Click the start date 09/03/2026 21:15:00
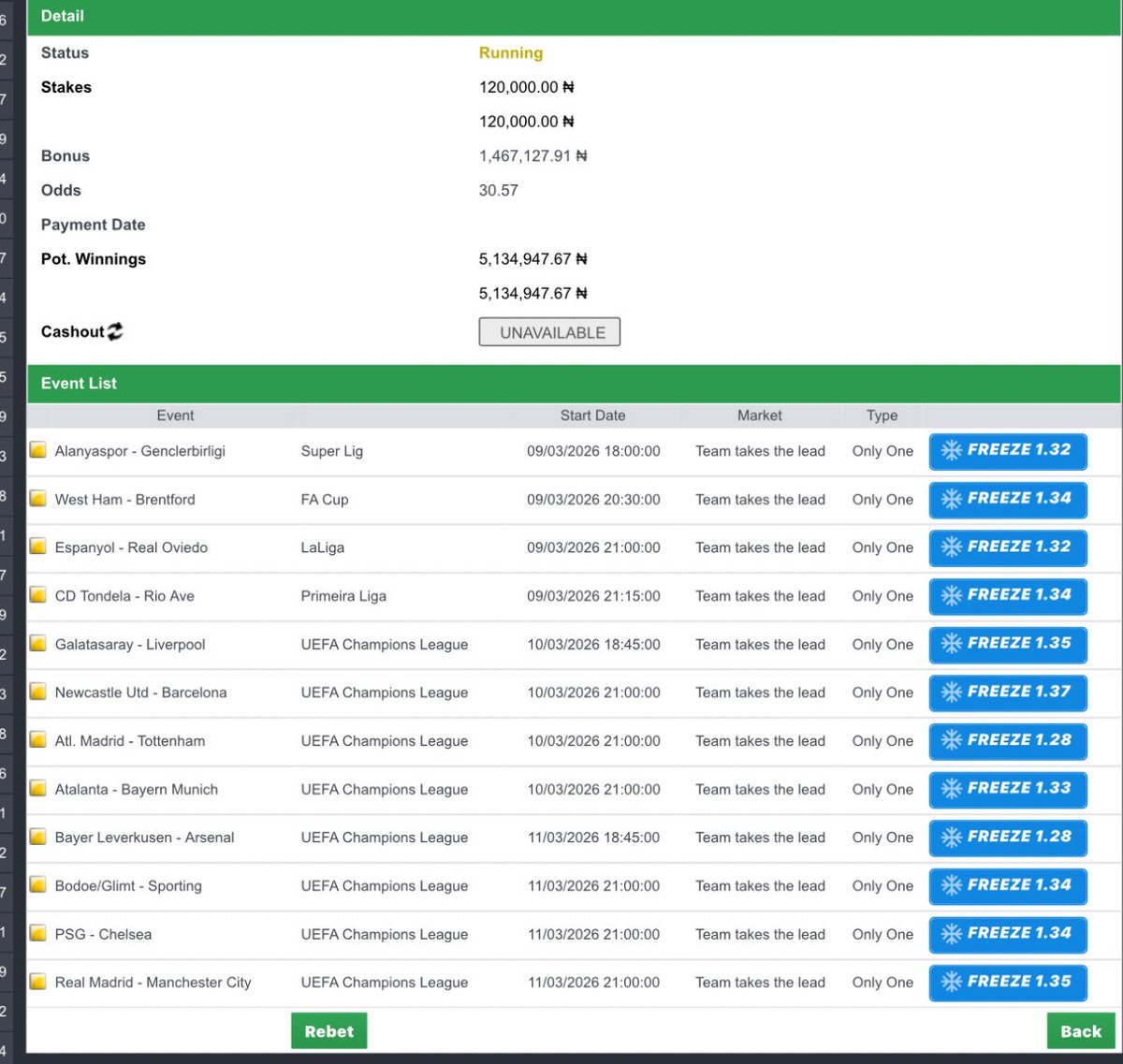The image size is (1123, 1064). tap(593, 596)
